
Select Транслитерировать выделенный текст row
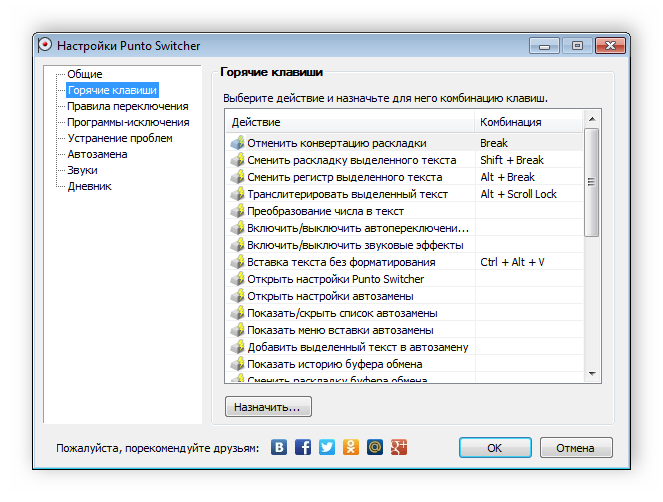click(404, 194)
